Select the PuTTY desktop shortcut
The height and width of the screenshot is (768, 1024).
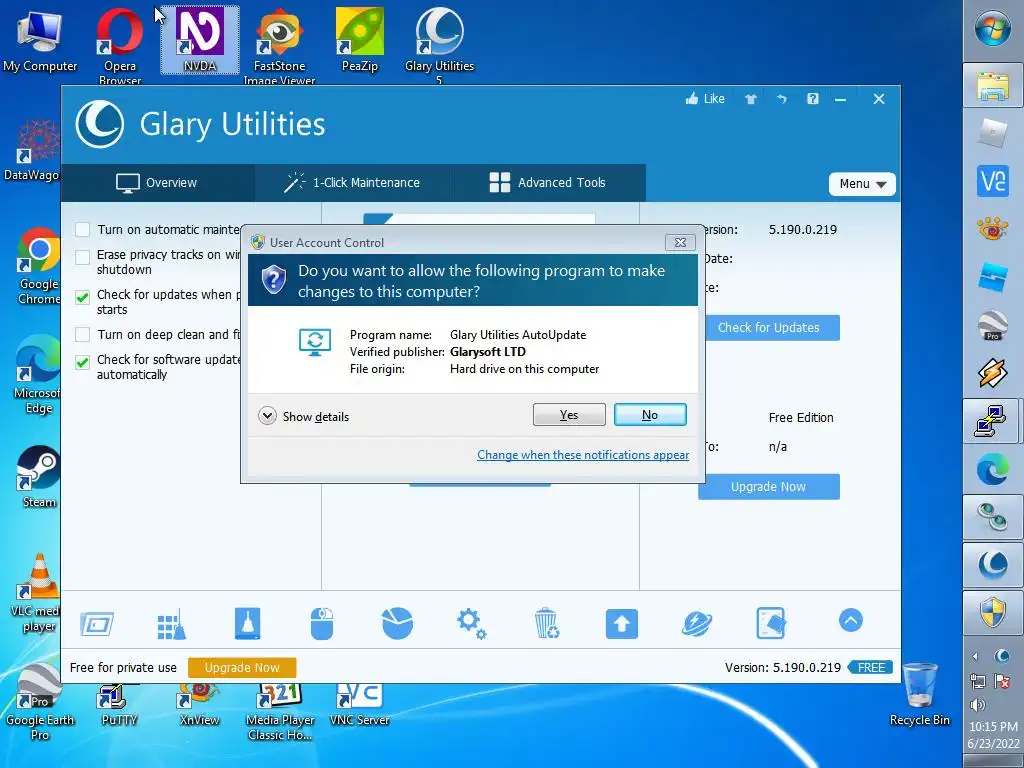click(x=119, y=706)
